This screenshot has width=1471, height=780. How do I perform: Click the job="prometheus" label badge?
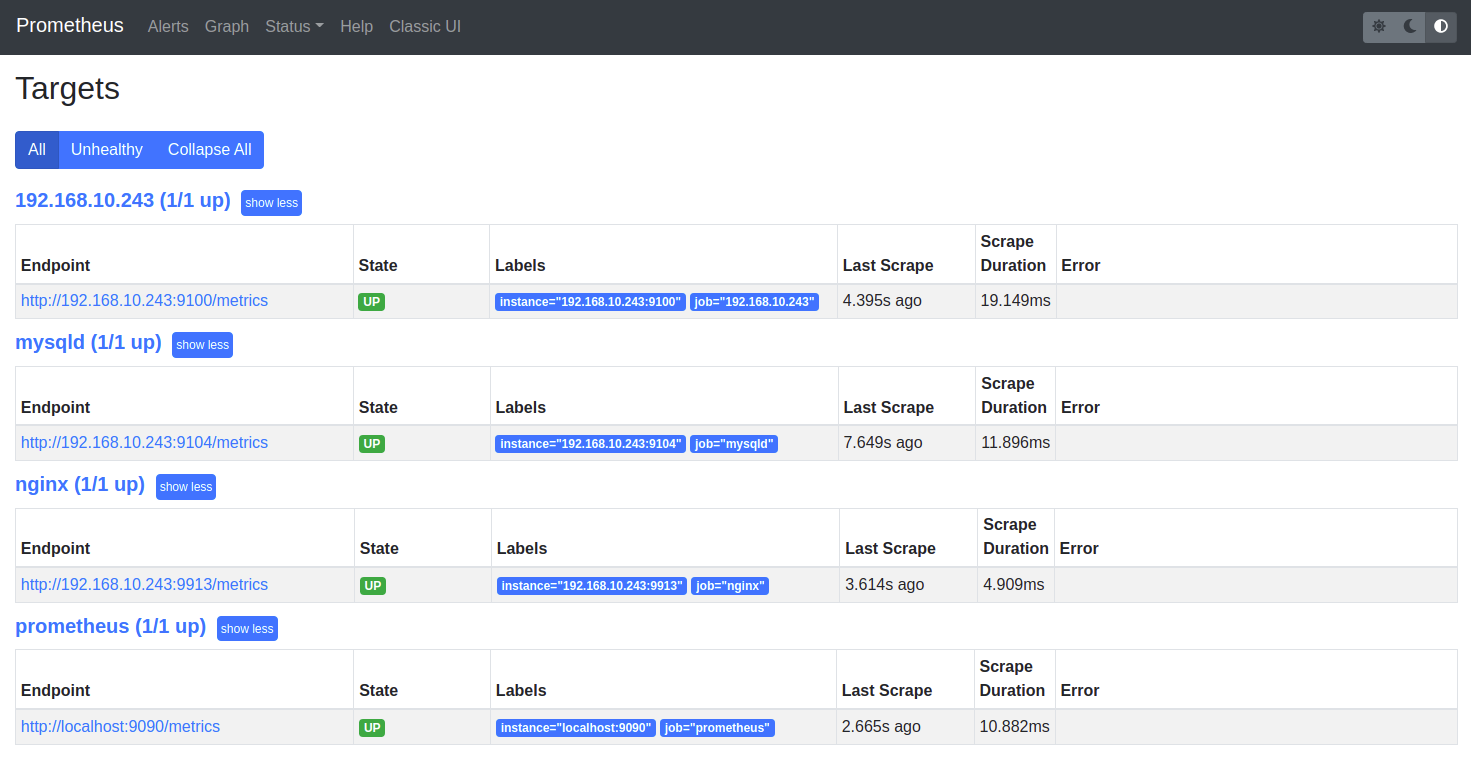718,728
